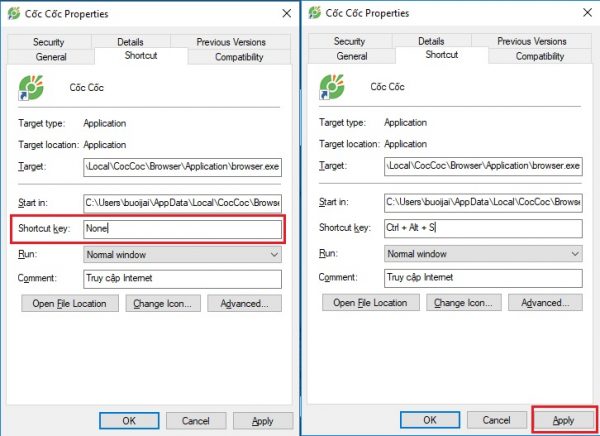Open the Run dropdown in the left dialog
The image size is (600, 436).
tap(183, 255)
